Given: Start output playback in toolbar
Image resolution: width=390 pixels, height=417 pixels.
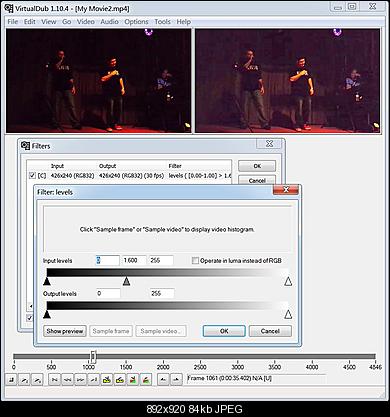Looking at the screenshot, I should pyautogui.click(x=38, y=379).
